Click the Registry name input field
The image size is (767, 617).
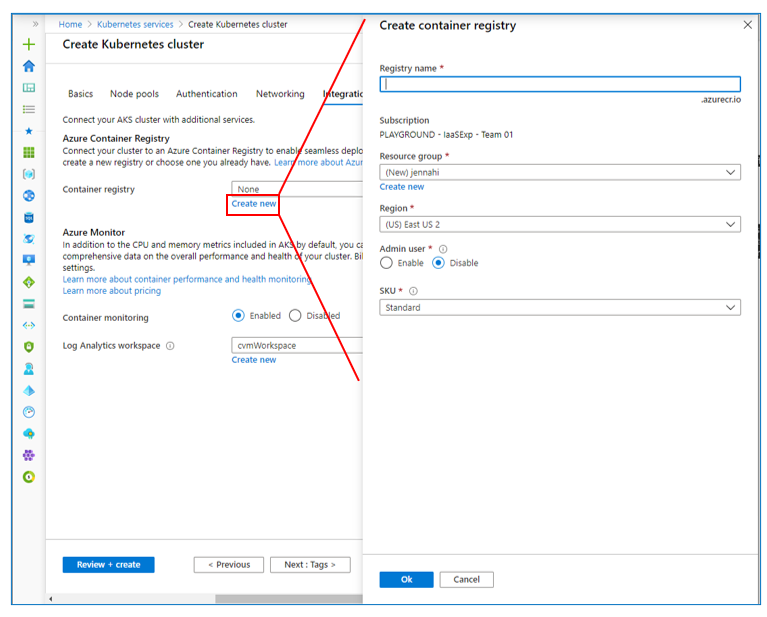[560, 84]
